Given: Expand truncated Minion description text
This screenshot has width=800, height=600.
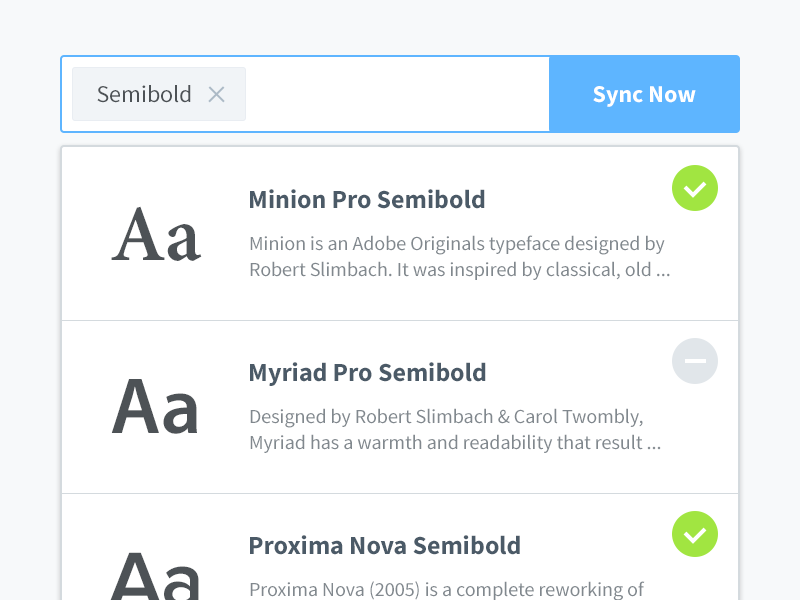Looking at the screenshot, I should point(459,257).
